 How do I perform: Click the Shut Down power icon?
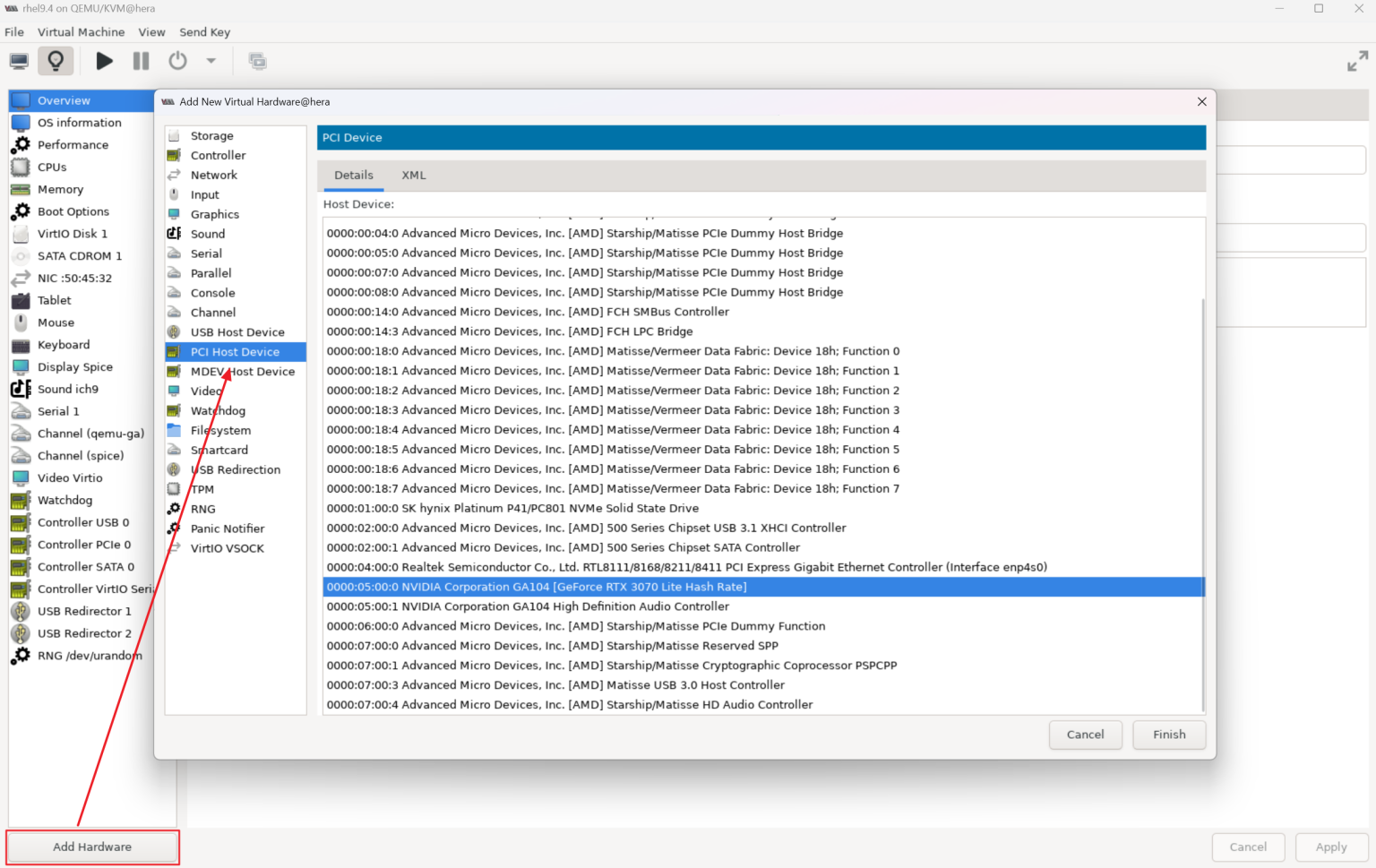[x=177, y=61]
